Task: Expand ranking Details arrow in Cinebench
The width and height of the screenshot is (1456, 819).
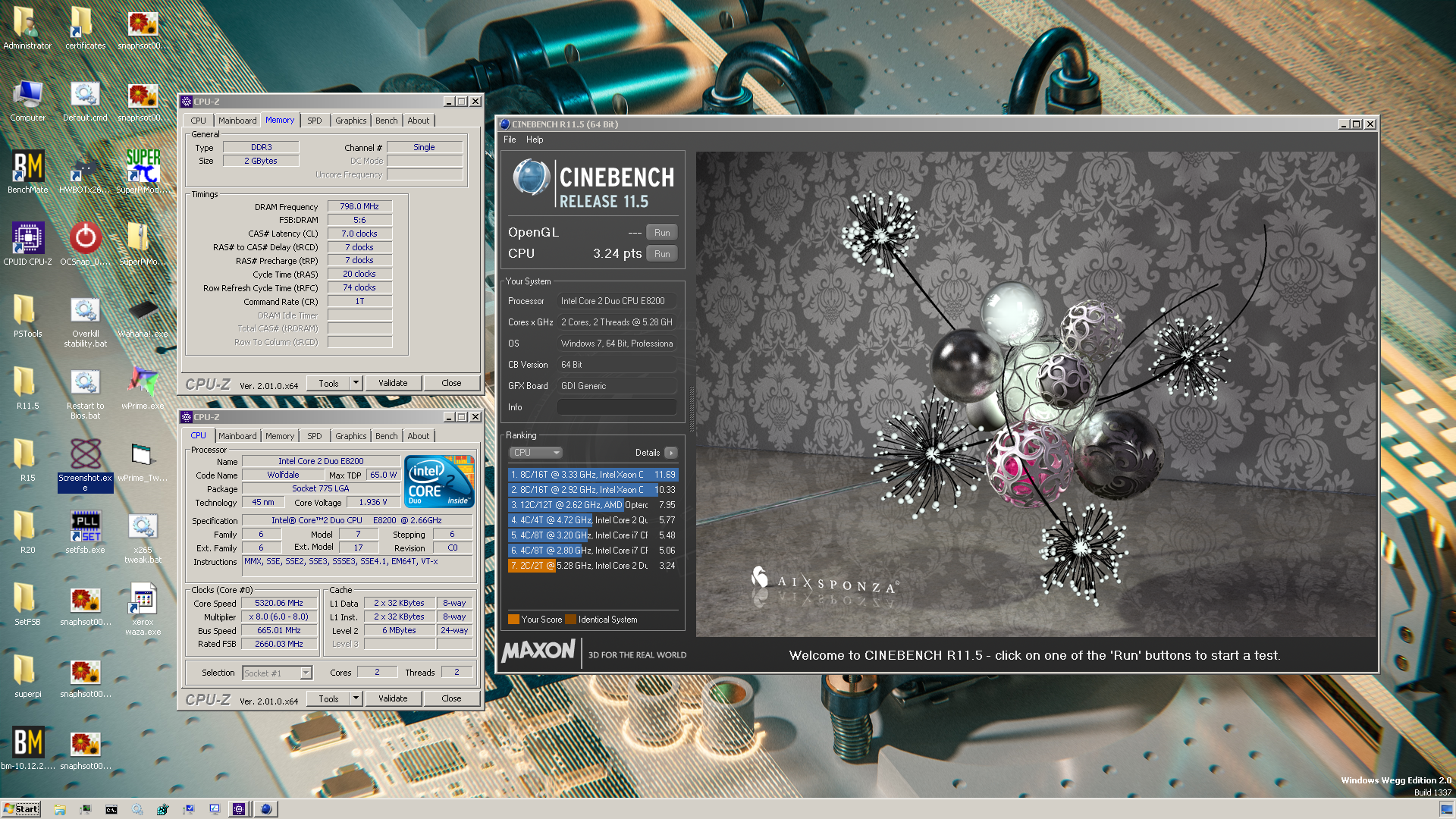Action: click(670, 453)
